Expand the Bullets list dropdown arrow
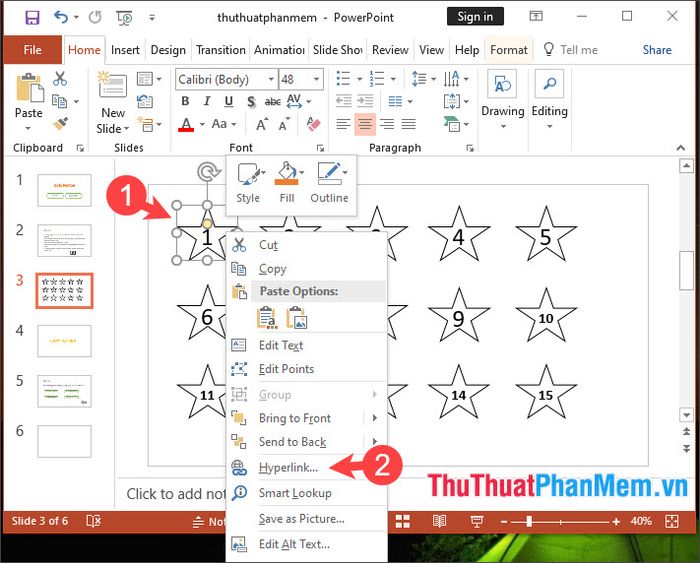 click(359, 79)
